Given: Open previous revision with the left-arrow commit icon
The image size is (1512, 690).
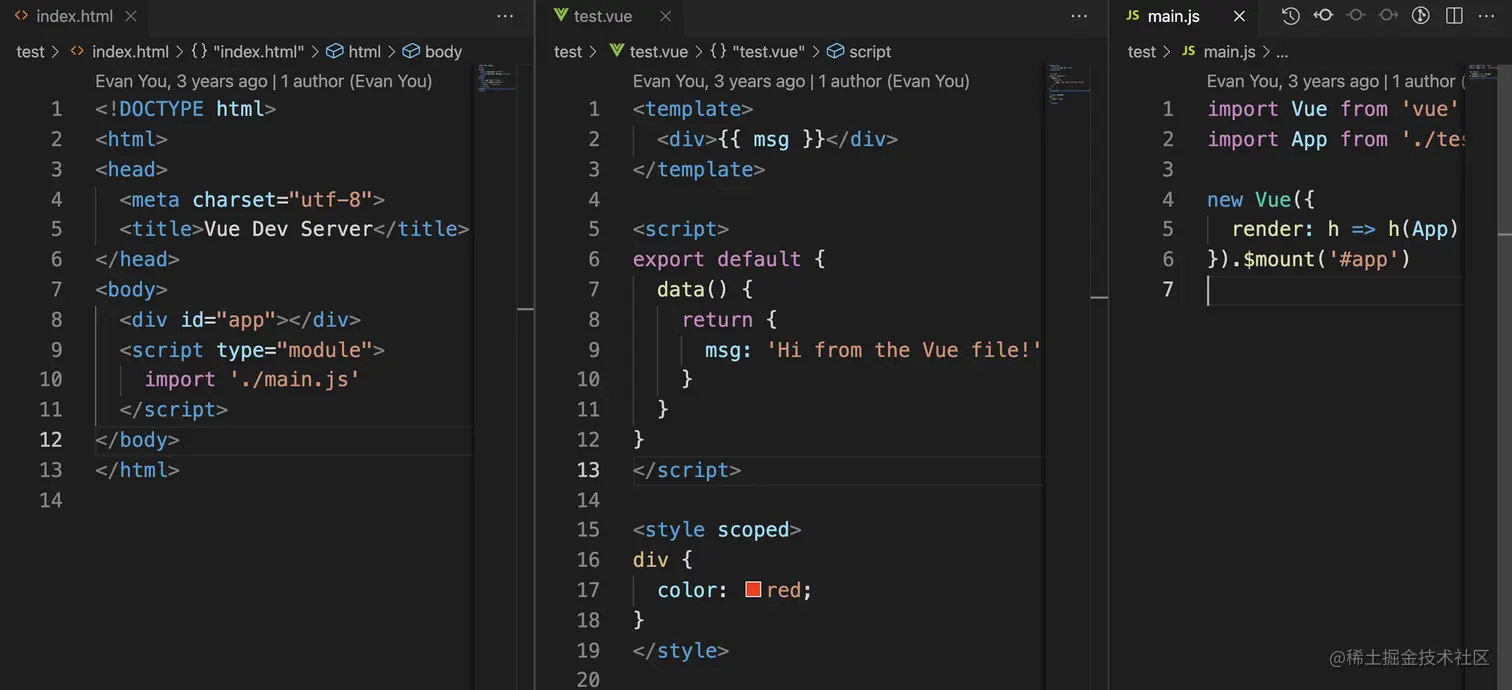Looking at the screenshot, I should point(1323,16).
